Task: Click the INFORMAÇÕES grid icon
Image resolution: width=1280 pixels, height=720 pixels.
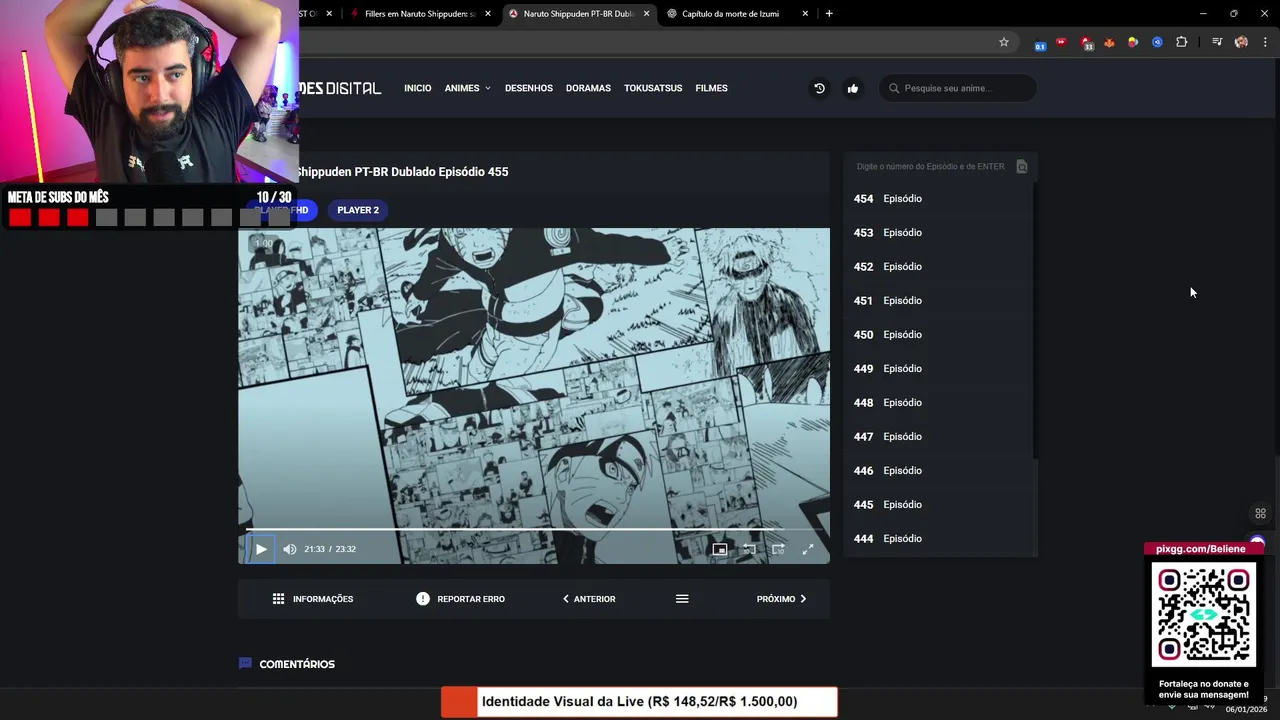Action: (x=278, y=599)
